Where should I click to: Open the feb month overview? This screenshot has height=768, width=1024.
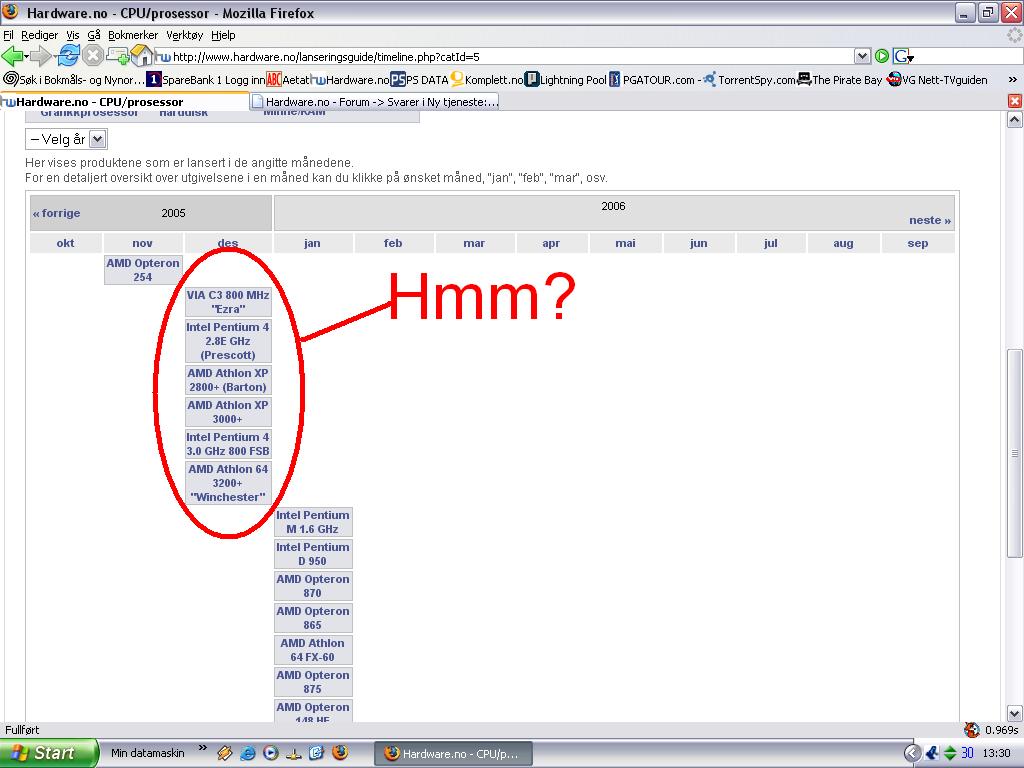[x=393, y=243]
